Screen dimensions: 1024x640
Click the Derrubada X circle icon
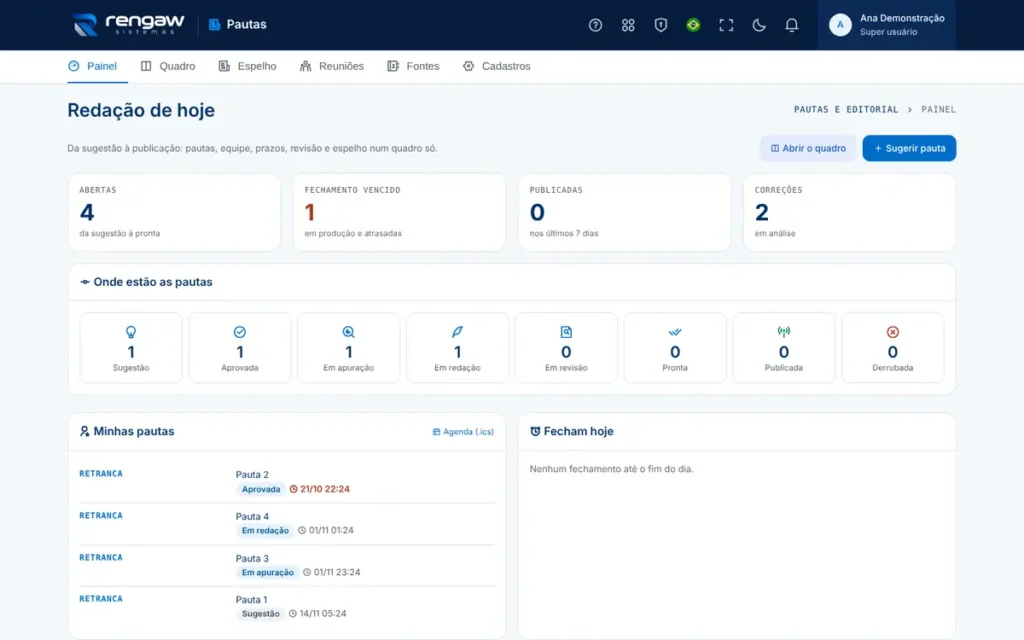(x=893, y=332)
